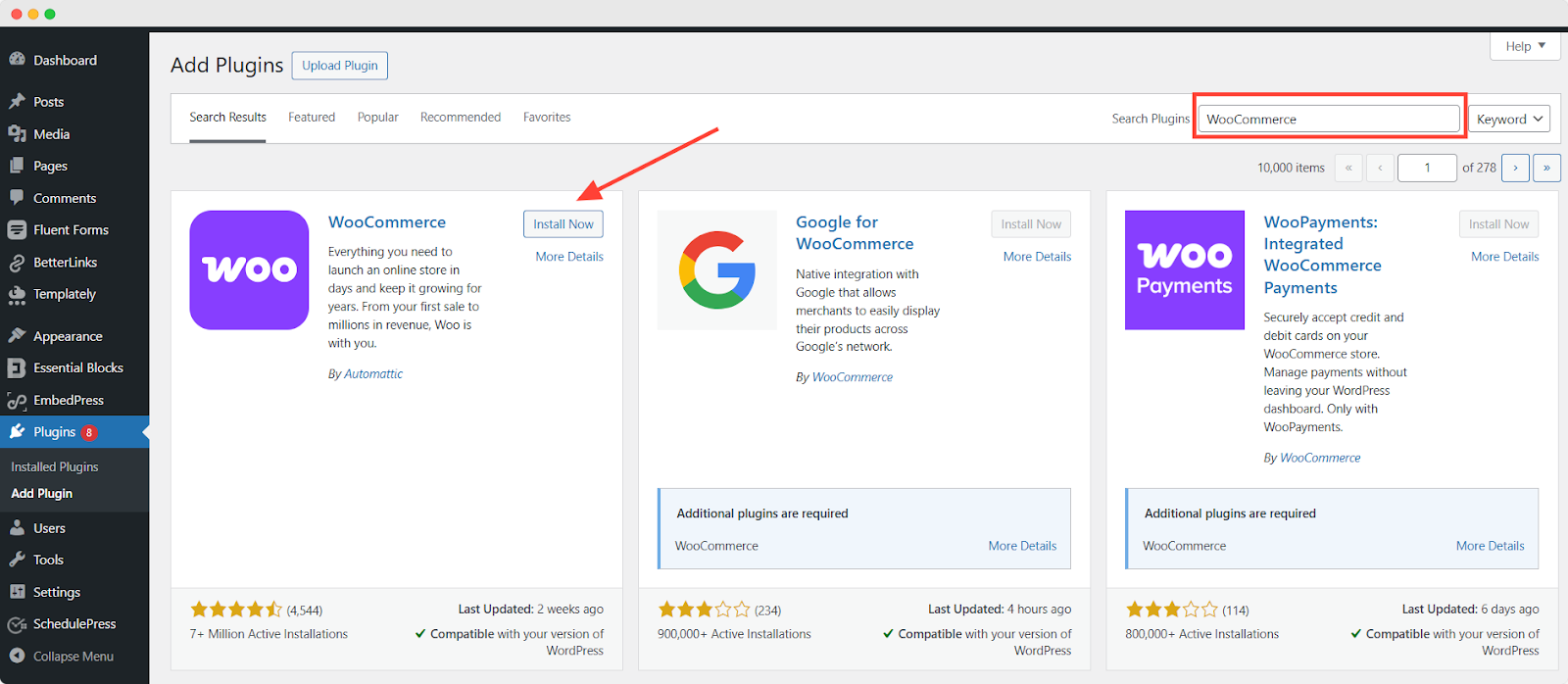Open the Keyword search type dropdown
Viewport: 1568px width, 684px height.
1509,120
